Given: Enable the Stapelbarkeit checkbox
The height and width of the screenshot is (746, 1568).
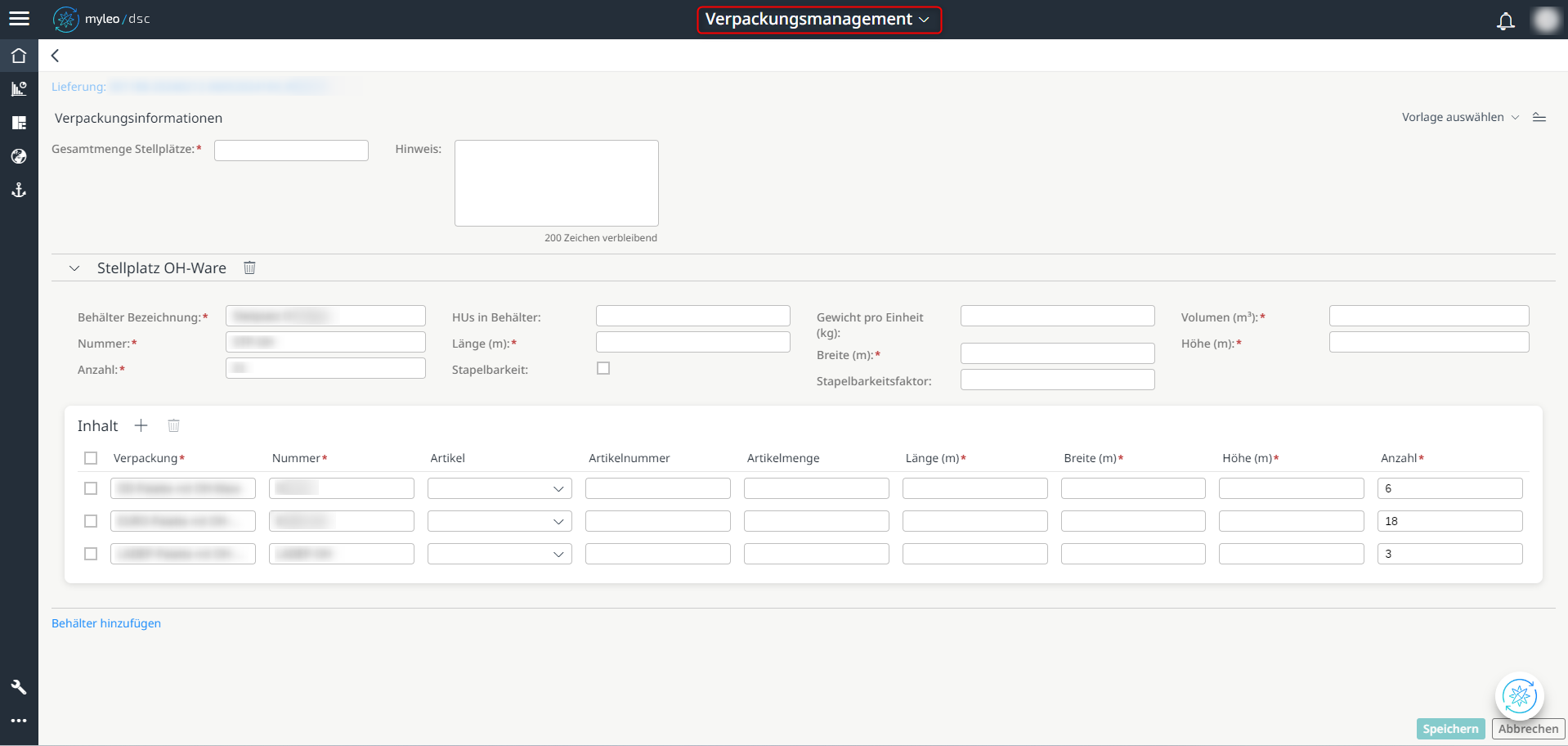Looking at the screenshot, I should pyautogui.click(x=603, y=368).
